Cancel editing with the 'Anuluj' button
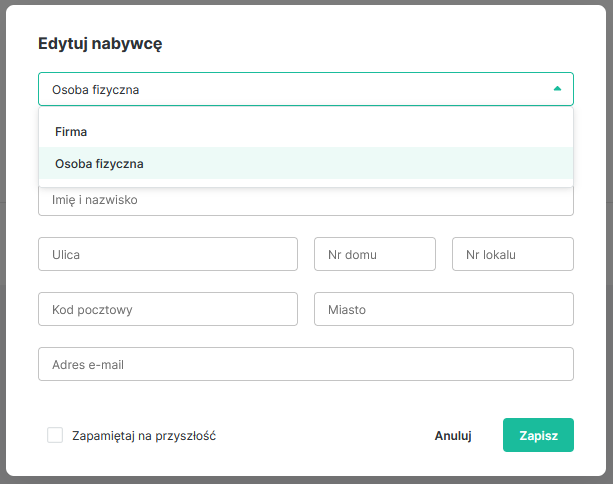Viewport: 613px width, 484px height. coord(453,435)
